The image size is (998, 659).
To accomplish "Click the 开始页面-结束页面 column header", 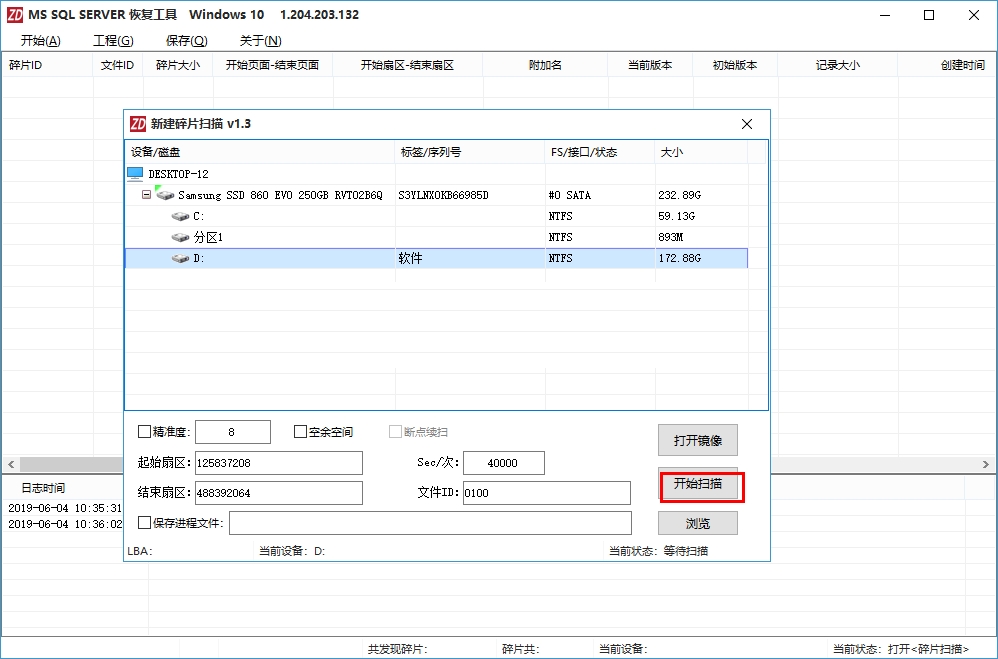I will (272, 65).
